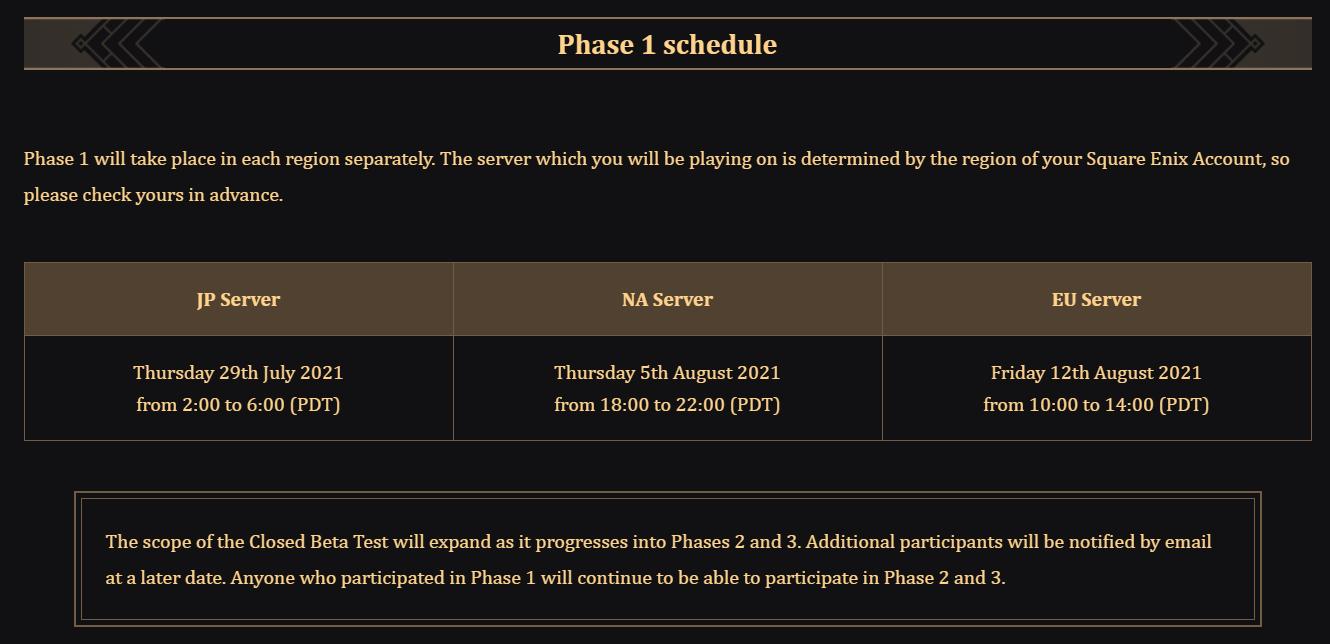The height and width of the screenshot is (644, 1330).
Task: Click the "Friday 12th August 2021" date
Action: 1096,373
